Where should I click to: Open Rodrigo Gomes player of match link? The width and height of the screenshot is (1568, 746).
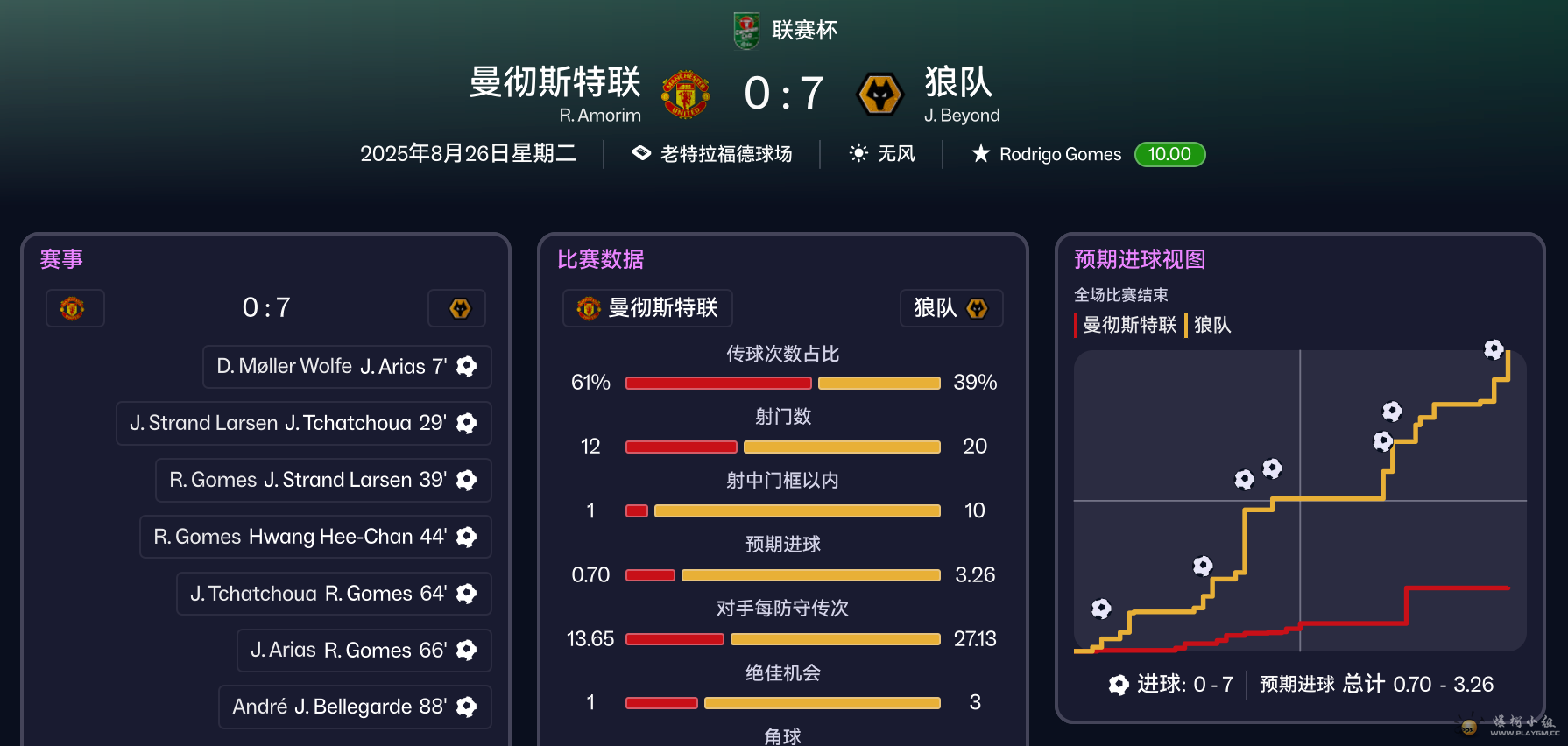(1060, 154)
